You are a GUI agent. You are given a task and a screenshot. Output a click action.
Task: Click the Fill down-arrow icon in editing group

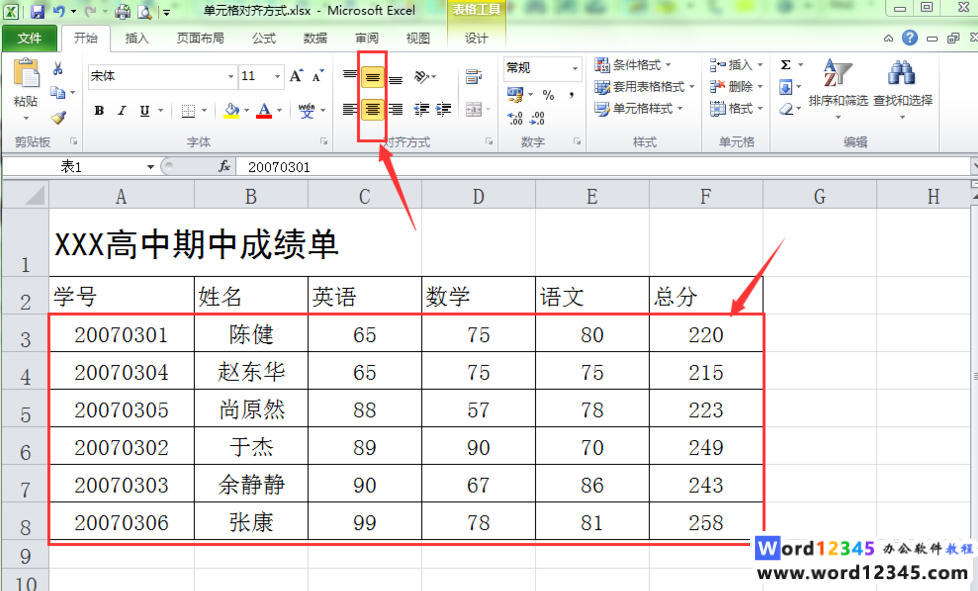click(786, 87)
